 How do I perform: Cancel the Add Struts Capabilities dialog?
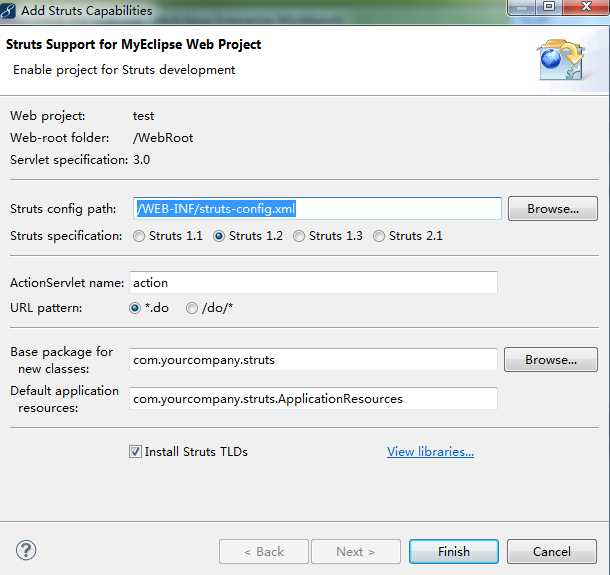click(x=552, y=552)
